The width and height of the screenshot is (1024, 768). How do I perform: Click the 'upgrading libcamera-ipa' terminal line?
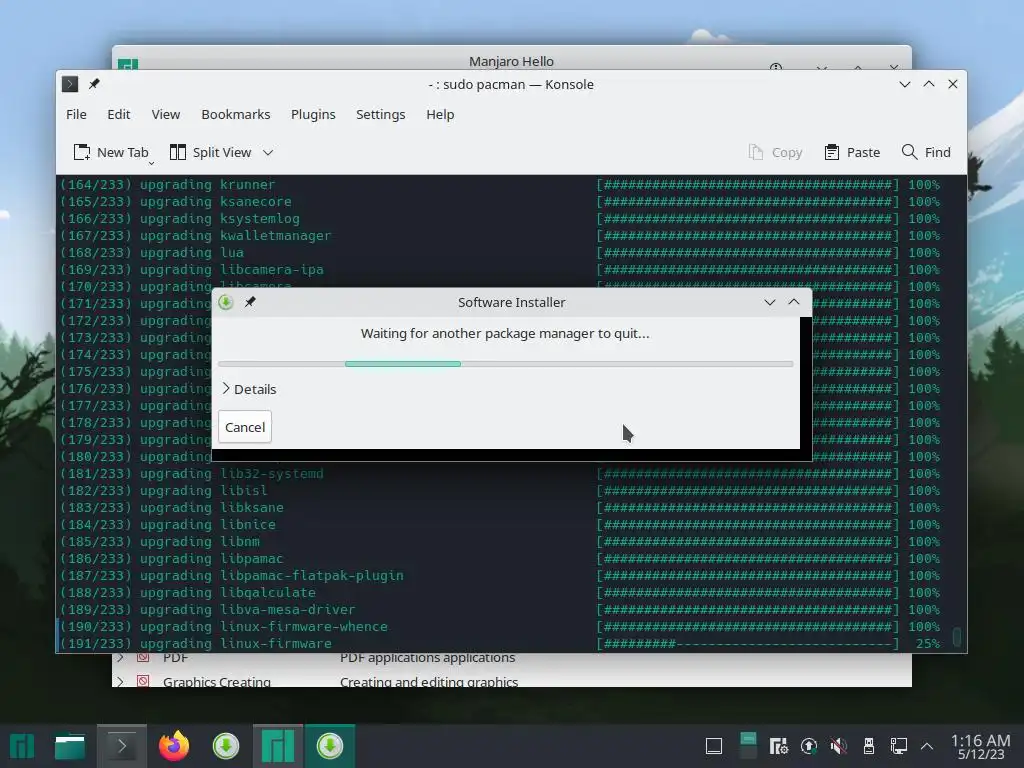click(x=500, y=270)
